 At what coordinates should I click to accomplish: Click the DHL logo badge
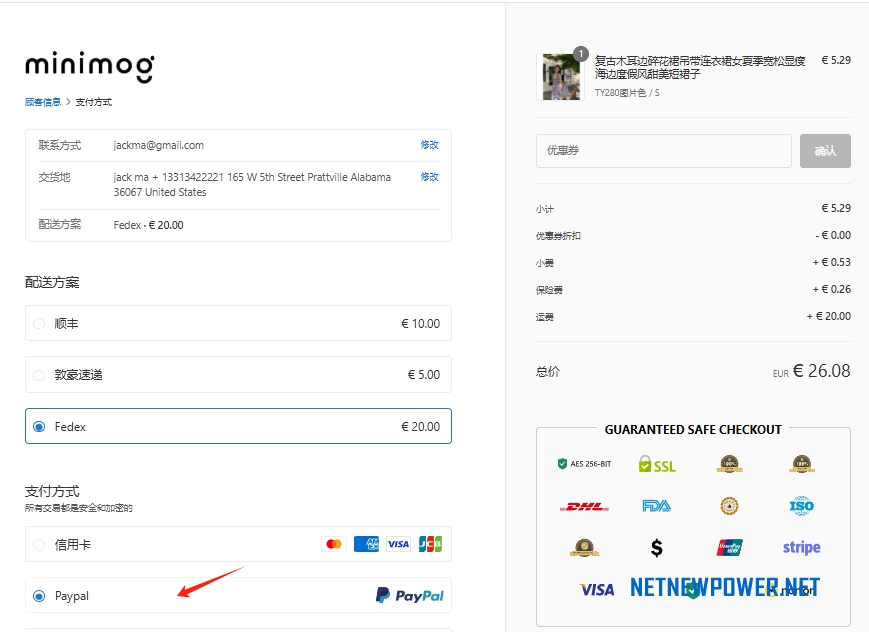pos(584,505)
